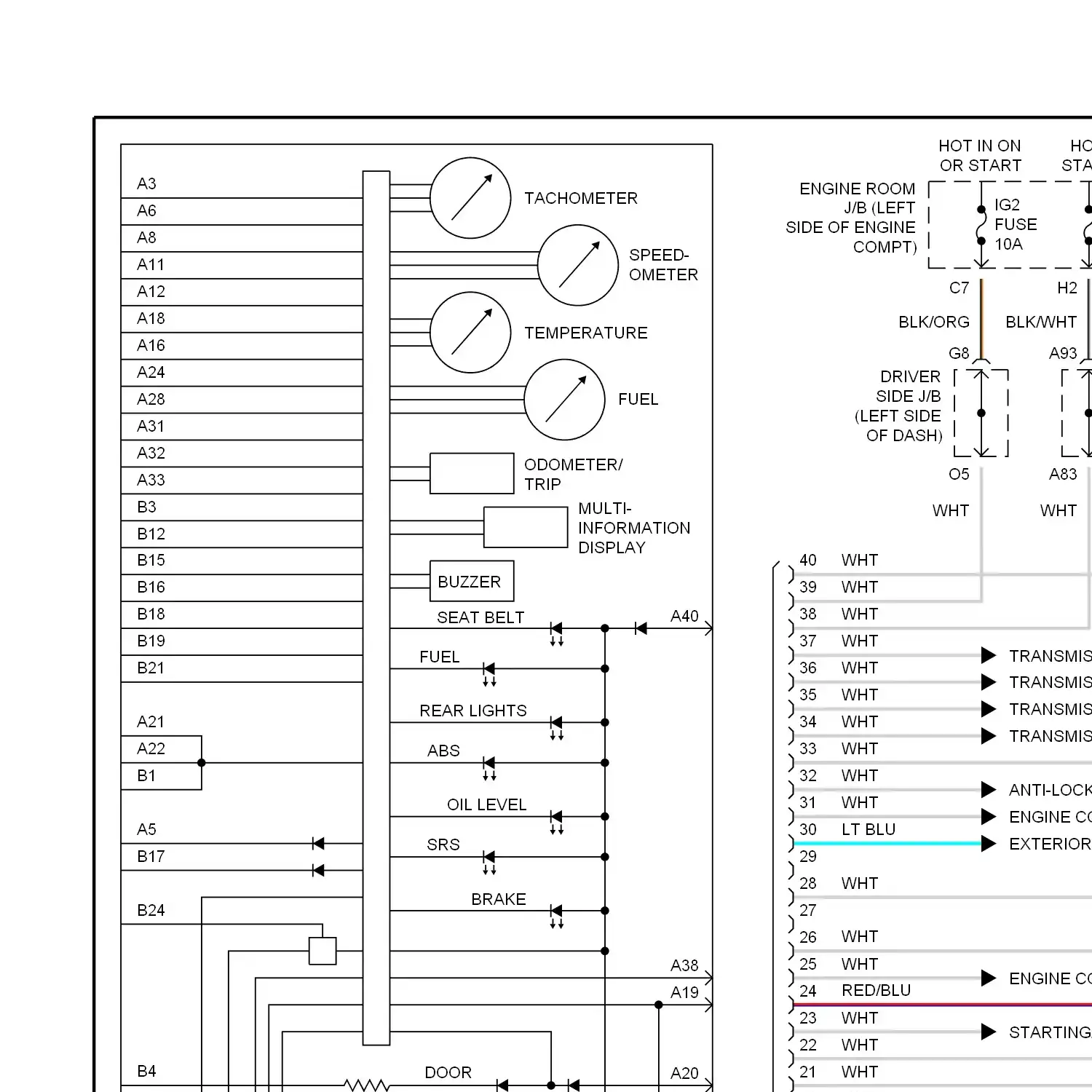Screen dimensions: 1092x1092
Task: Click terminal label A3
Action: coord(147,183)
